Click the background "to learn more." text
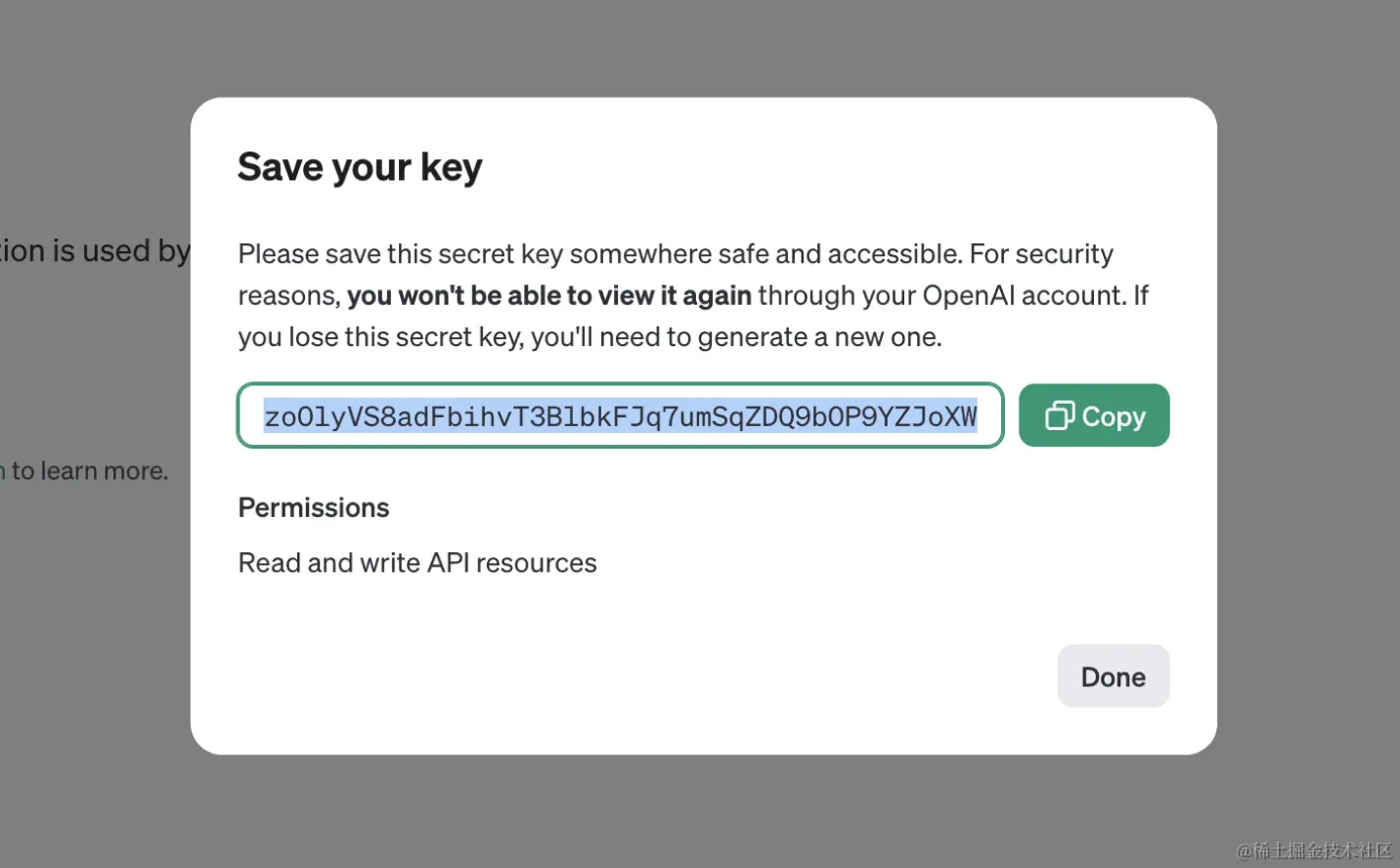This screenshot has width=1400, height=868. tap(90, 471)
